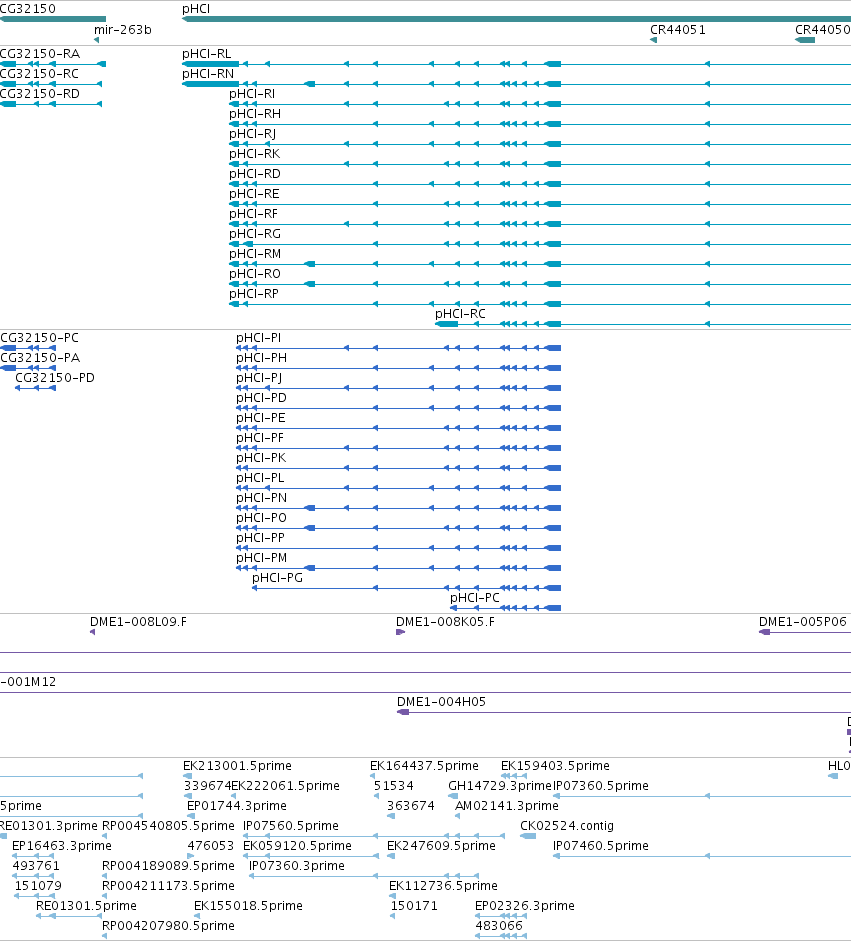This screenshot has width=851, height=941.
Task: Click the CR44051 gene label
Action: pos(678,29)
